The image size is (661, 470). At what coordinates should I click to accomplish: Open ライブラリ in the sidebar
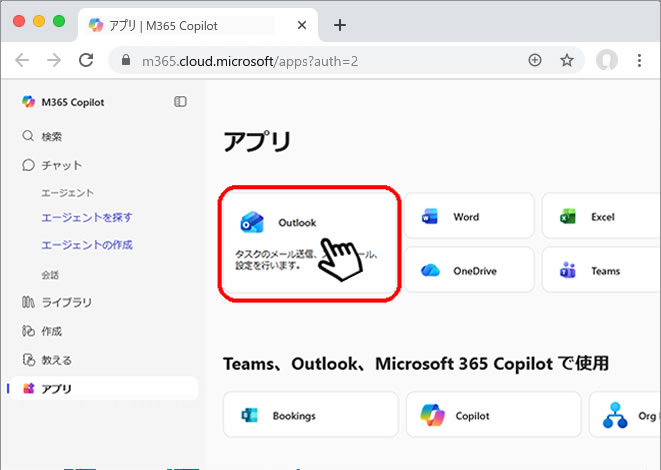(65, 302)
